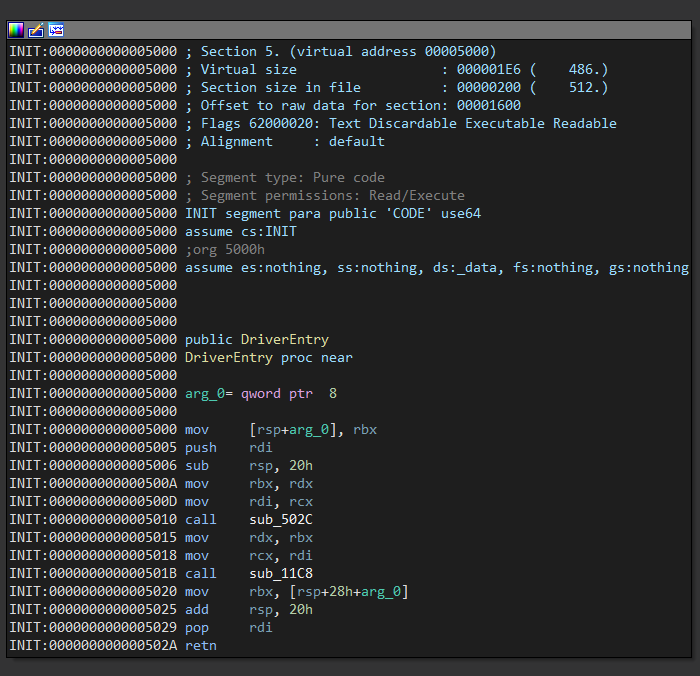The image size is (700, 676).
Task: Click address INIT:000000000000502A
Action: tap(93, 646)
